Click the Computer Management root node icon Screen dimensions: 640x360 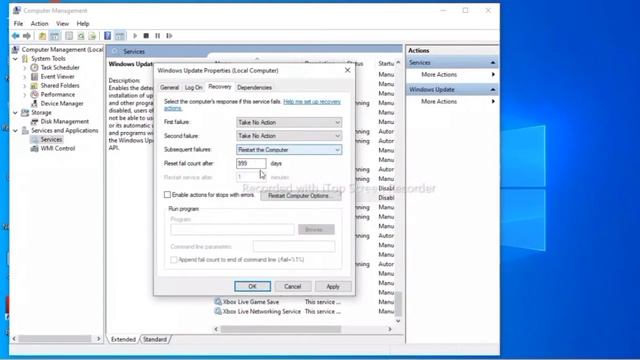[x=16, y=49]
